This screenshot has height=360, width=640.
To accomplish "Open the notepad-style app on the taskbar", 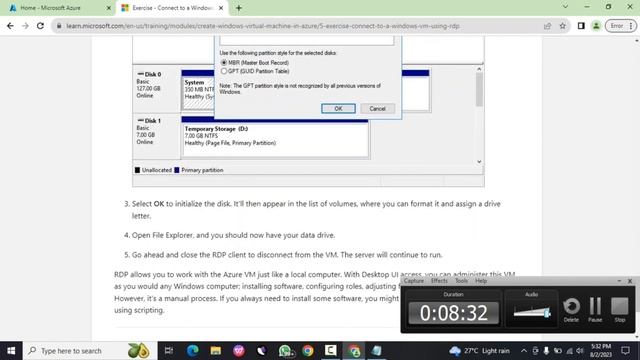I will [377, 351].
